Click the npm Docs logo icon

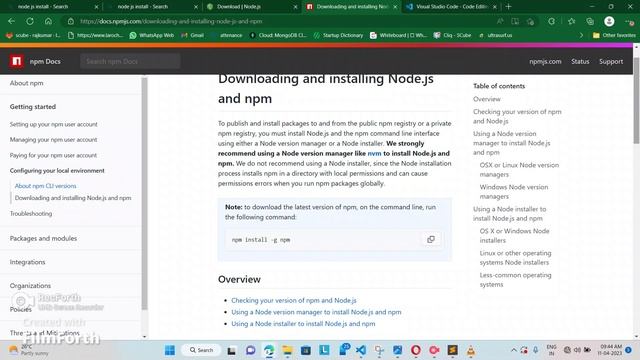(x=16, y=61)
